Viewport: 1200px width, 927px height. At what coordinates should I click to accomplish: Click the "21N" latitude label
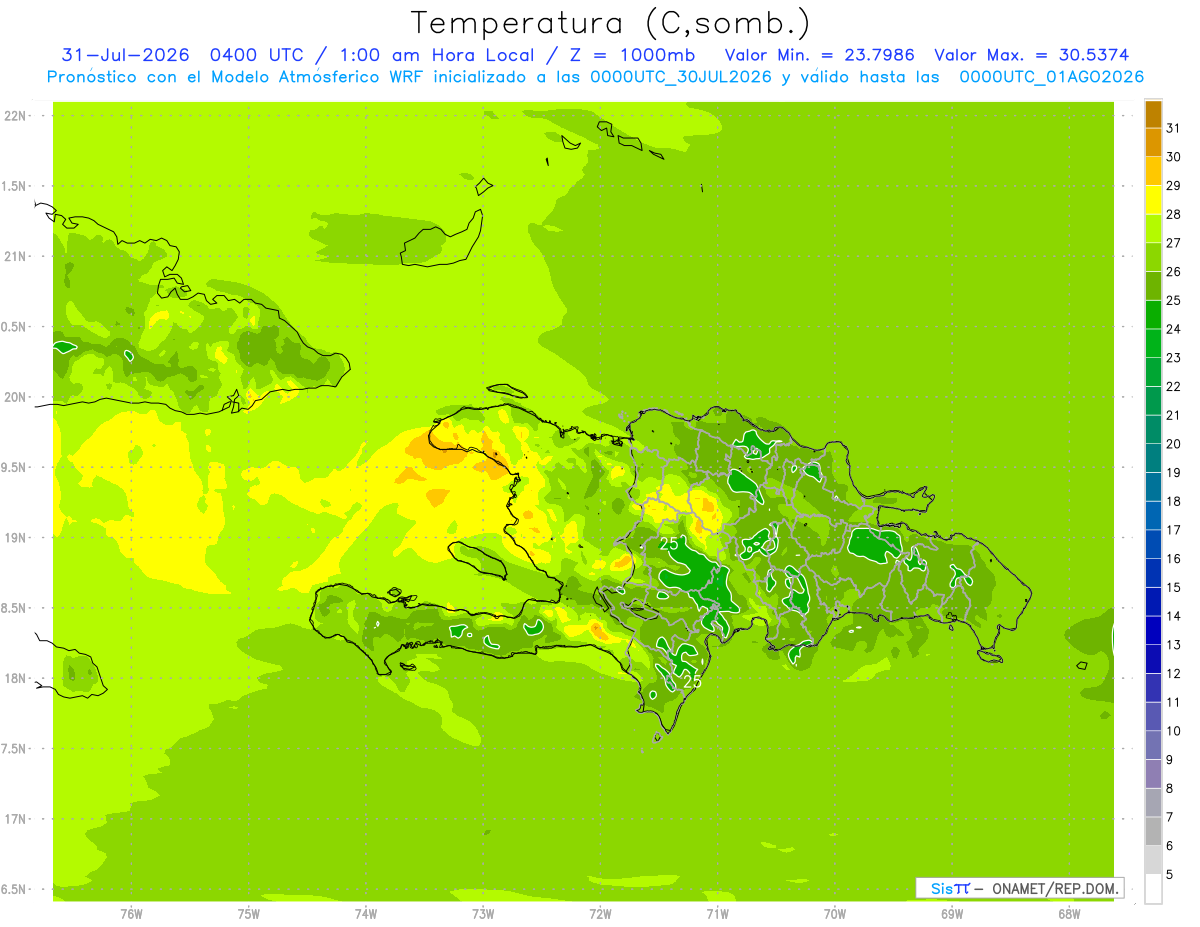pos(15,256)
